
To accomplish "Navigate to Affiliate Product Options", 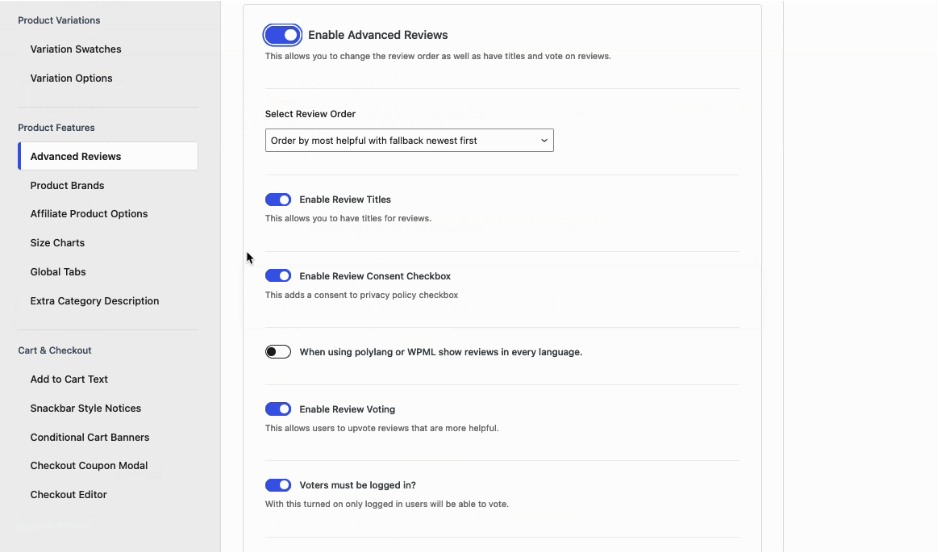I will click(89, 214).
